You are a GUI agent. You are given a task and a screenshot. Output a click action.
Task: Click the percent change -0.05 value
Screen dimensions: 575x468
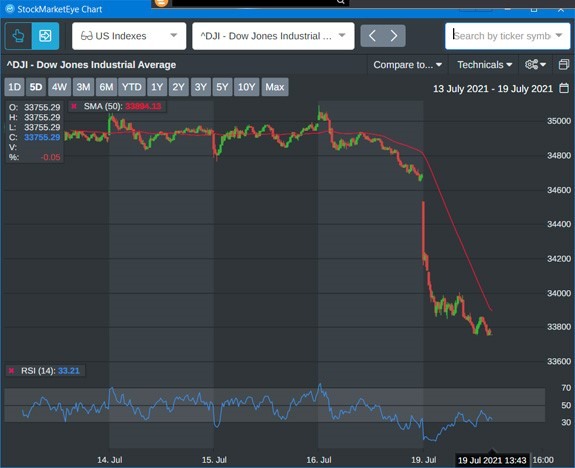[51, 157]
